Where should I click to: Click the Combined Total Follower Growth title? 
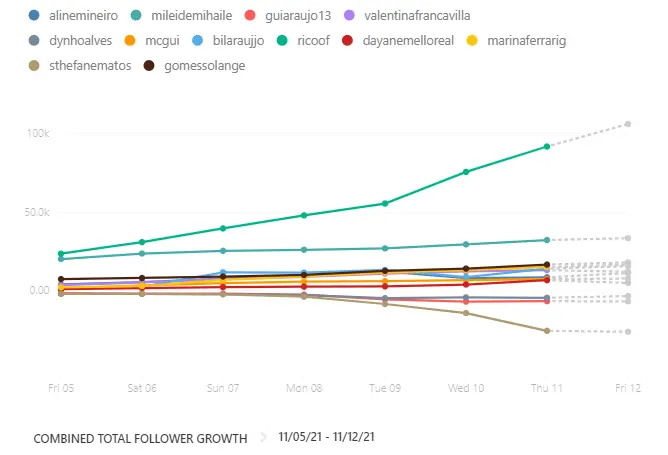pyautogui.click(x=140, y=438)
